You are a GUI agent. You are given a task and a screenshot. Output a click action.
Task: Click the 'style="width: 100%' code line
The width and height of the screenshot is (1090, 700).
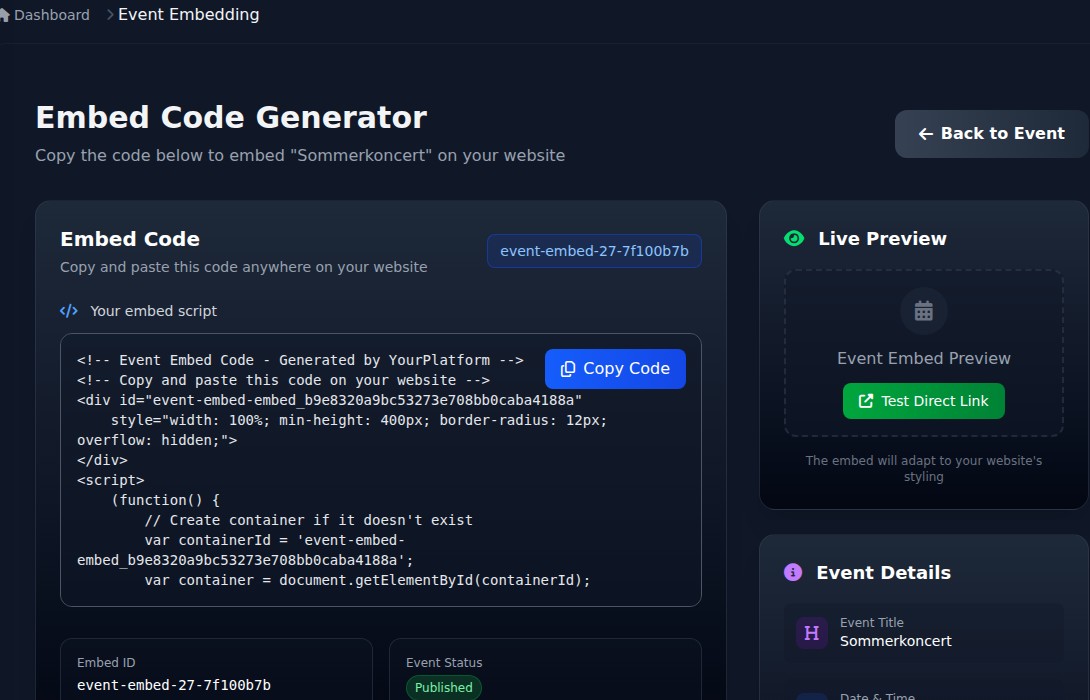coord(359,421)
